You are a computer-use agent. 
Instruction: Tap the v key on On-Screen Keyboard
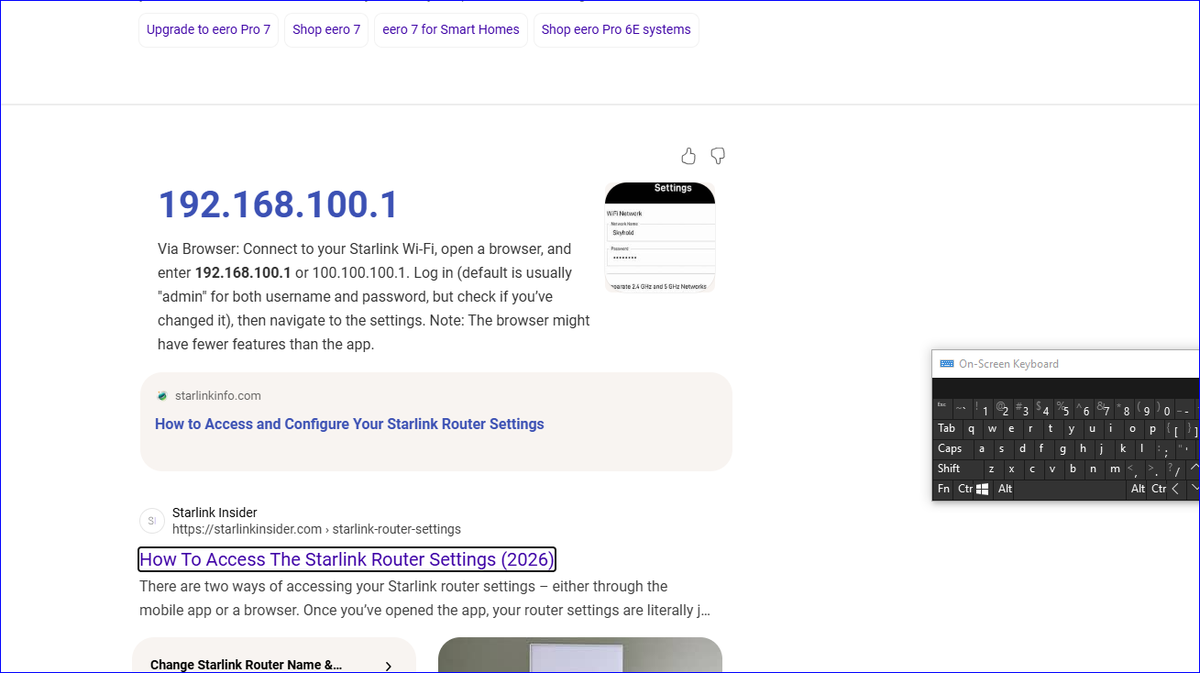click(1053, 469)
